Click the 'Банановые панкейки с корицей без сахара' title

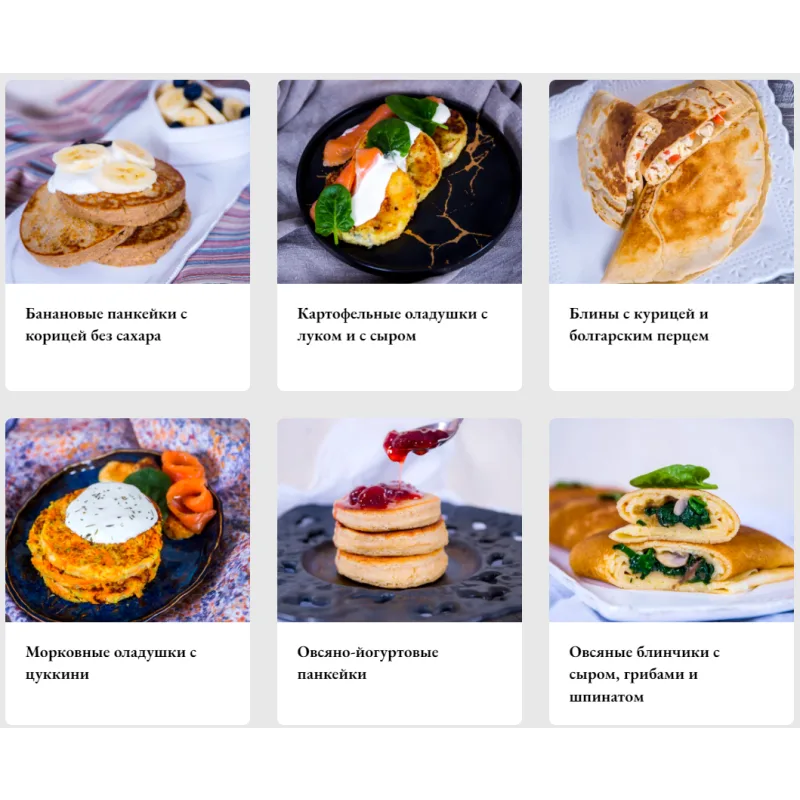[107, 324]
